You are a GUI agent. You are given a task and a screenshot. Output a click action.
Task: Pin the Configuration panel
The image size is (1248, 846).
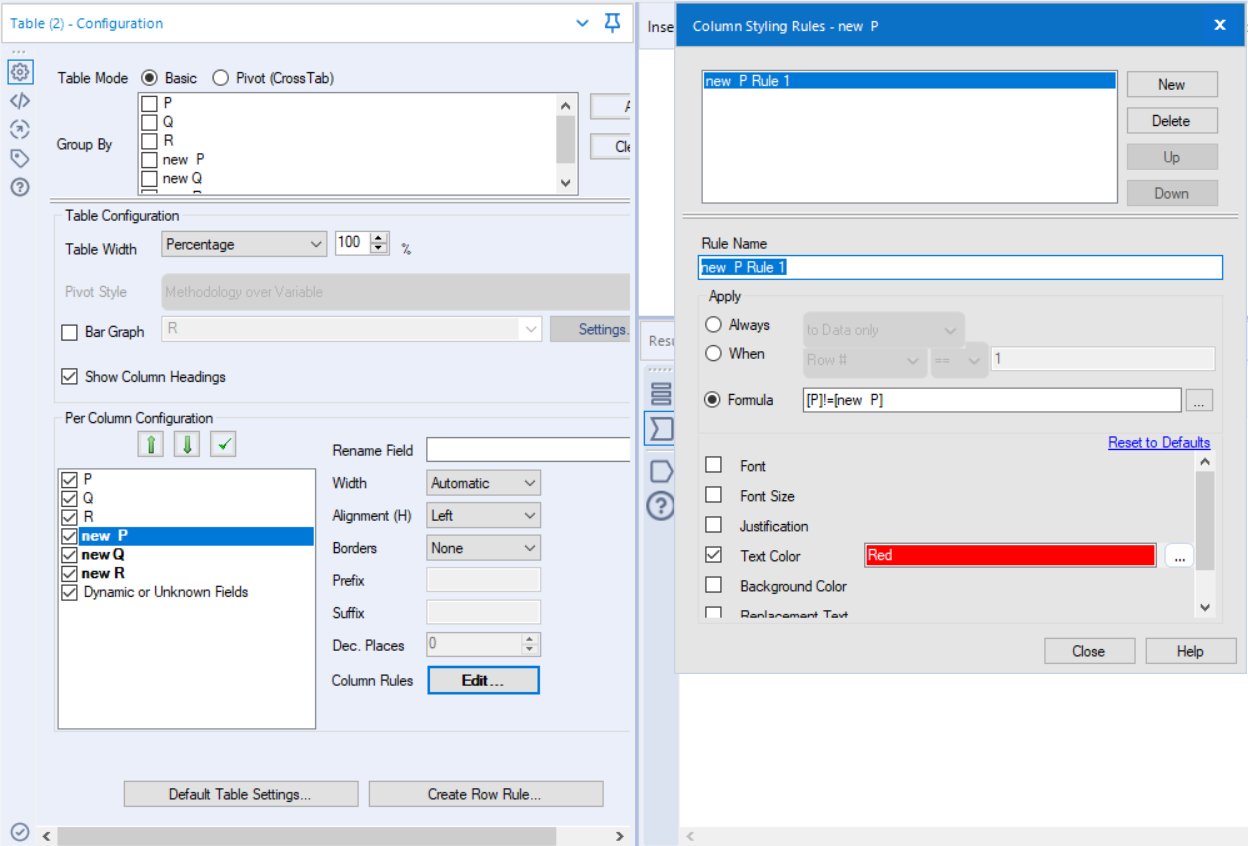tap(612, 22)
